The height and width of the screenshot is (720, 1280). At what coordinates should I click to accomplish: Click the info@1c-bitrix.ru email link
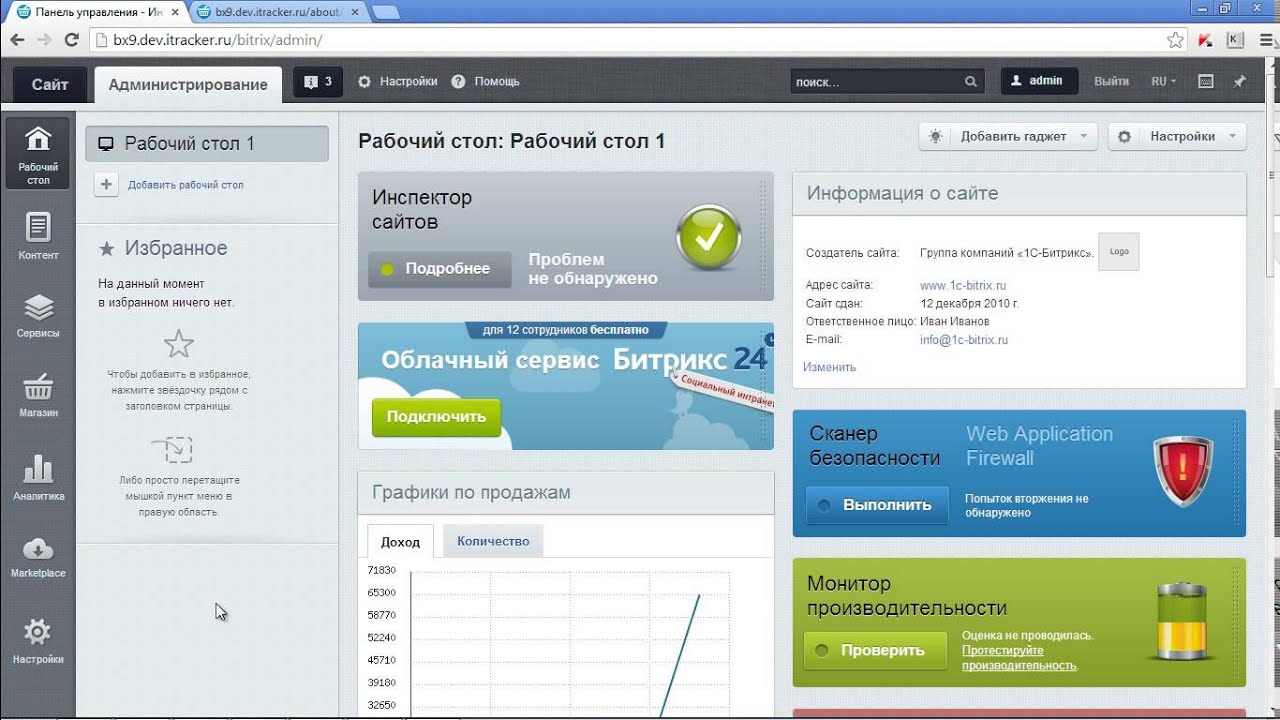click(x=964, y=340)
